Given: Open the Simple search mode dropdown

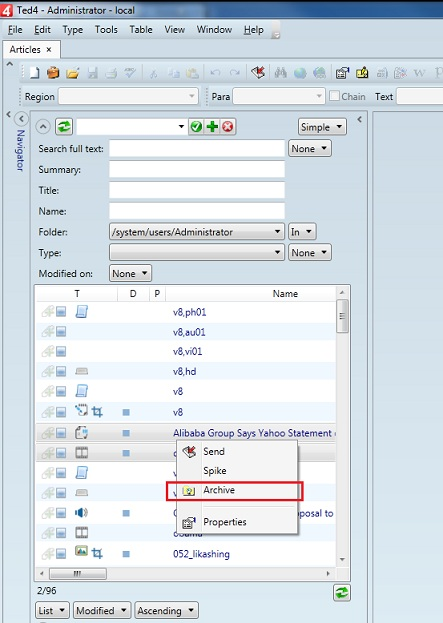Looking at the screenshot, I should coord(322,127).
